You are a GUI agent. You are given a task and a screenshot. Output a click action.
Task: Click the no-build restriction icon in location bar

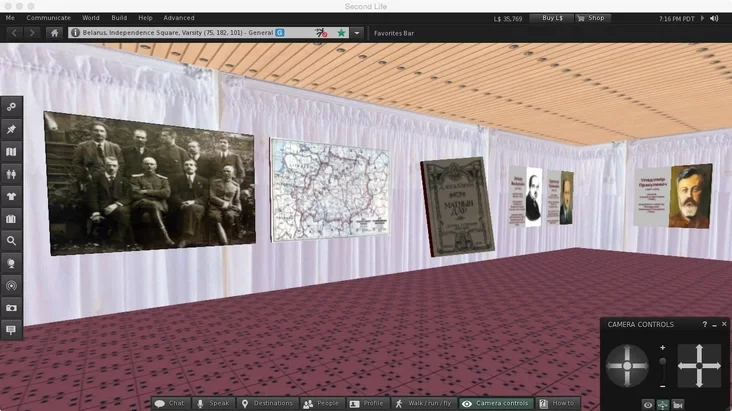(321, 33)
